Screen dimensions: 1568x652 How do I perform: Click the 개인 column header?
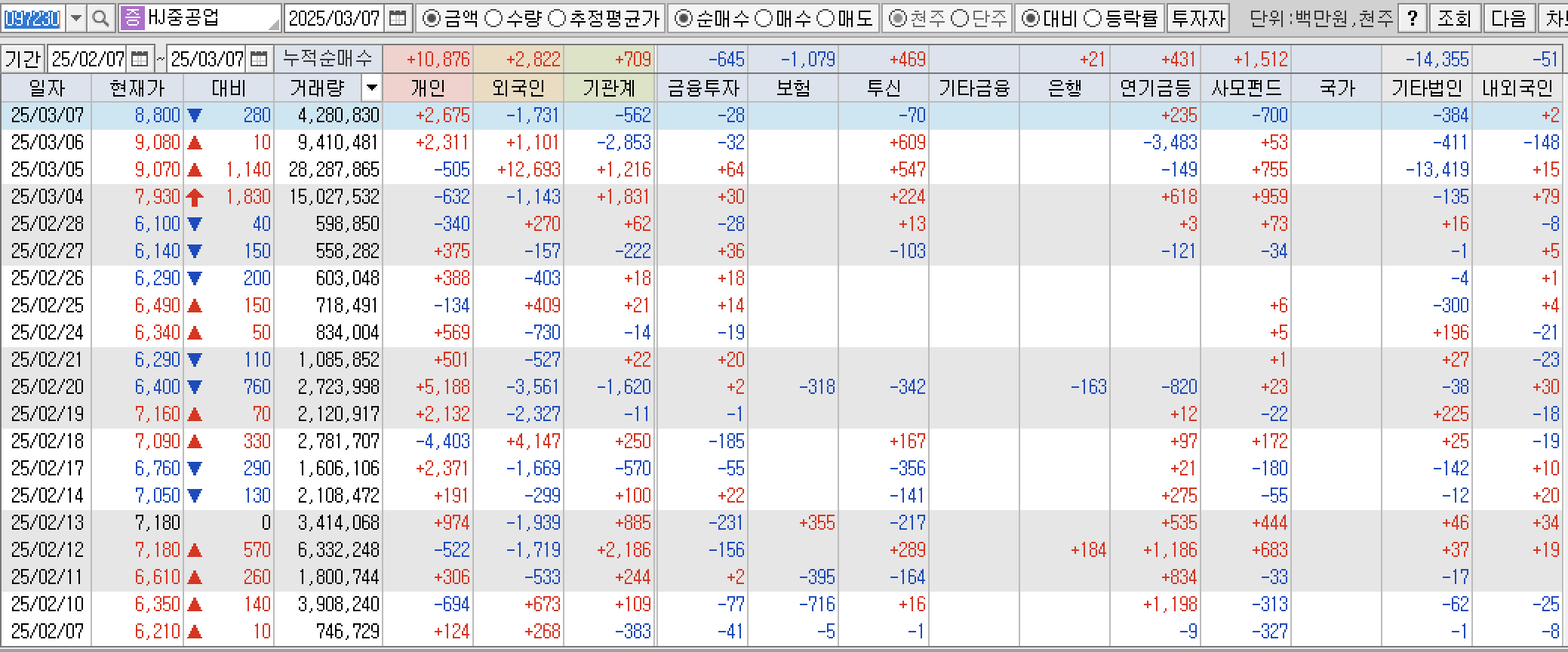(428, 88)
